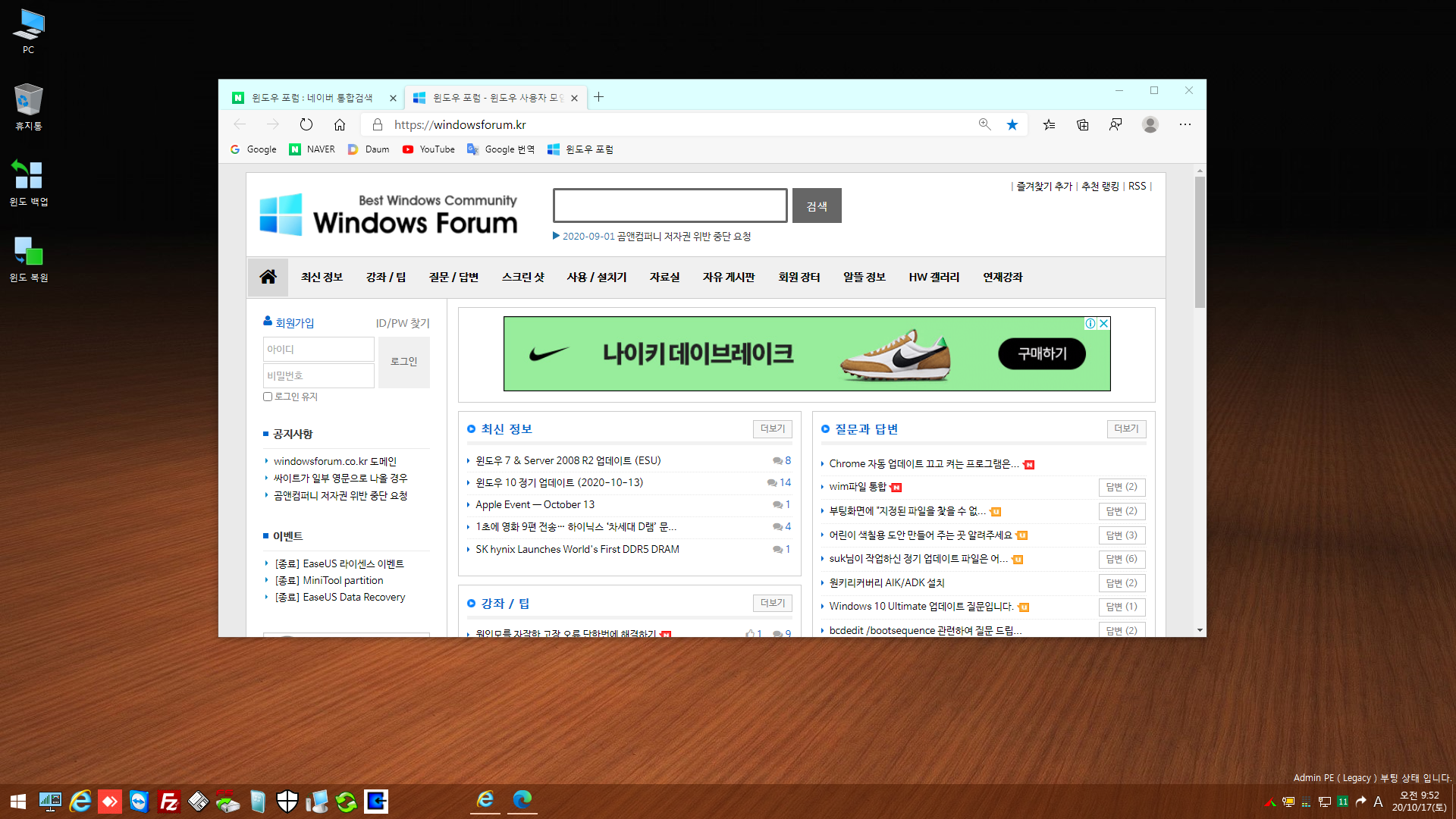
Task: Open the 강좌 / 팁 menu
Action: click(x=386, y=277)
